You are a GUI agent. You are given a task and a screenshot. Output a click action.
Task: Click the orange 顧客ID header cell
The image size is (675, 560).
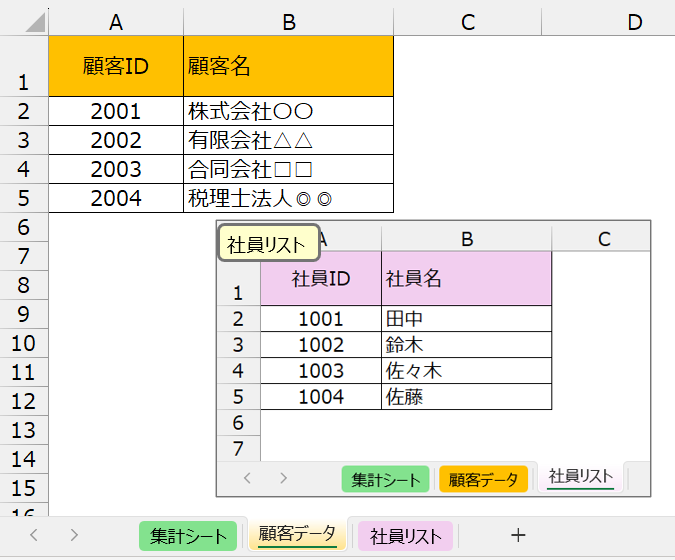click(x=116, y=66)
